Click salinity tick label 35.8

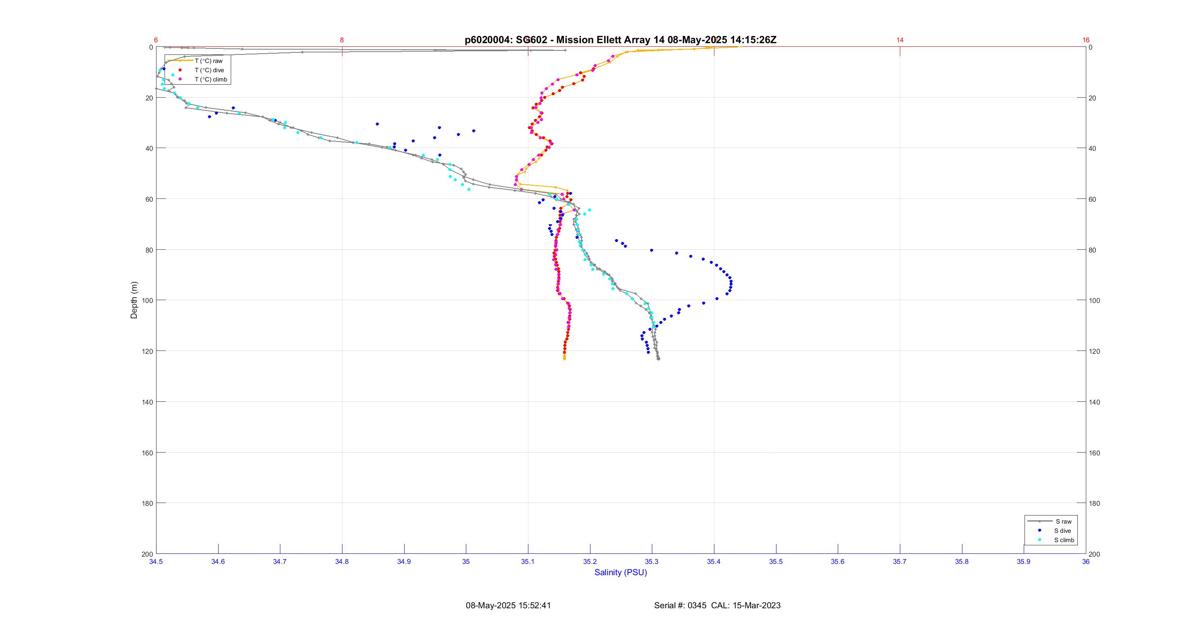click(961, 561)
